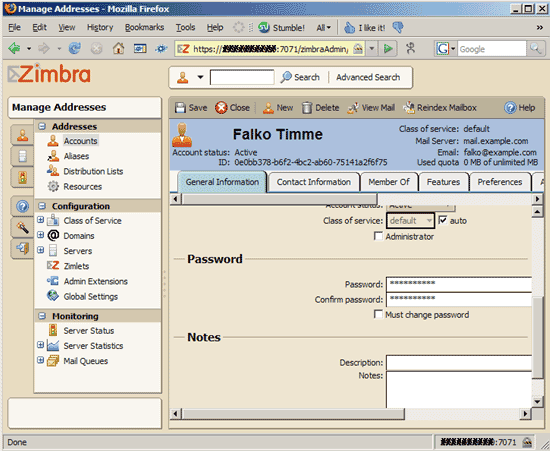Click the Global Settings globe icon

(53, 296)
